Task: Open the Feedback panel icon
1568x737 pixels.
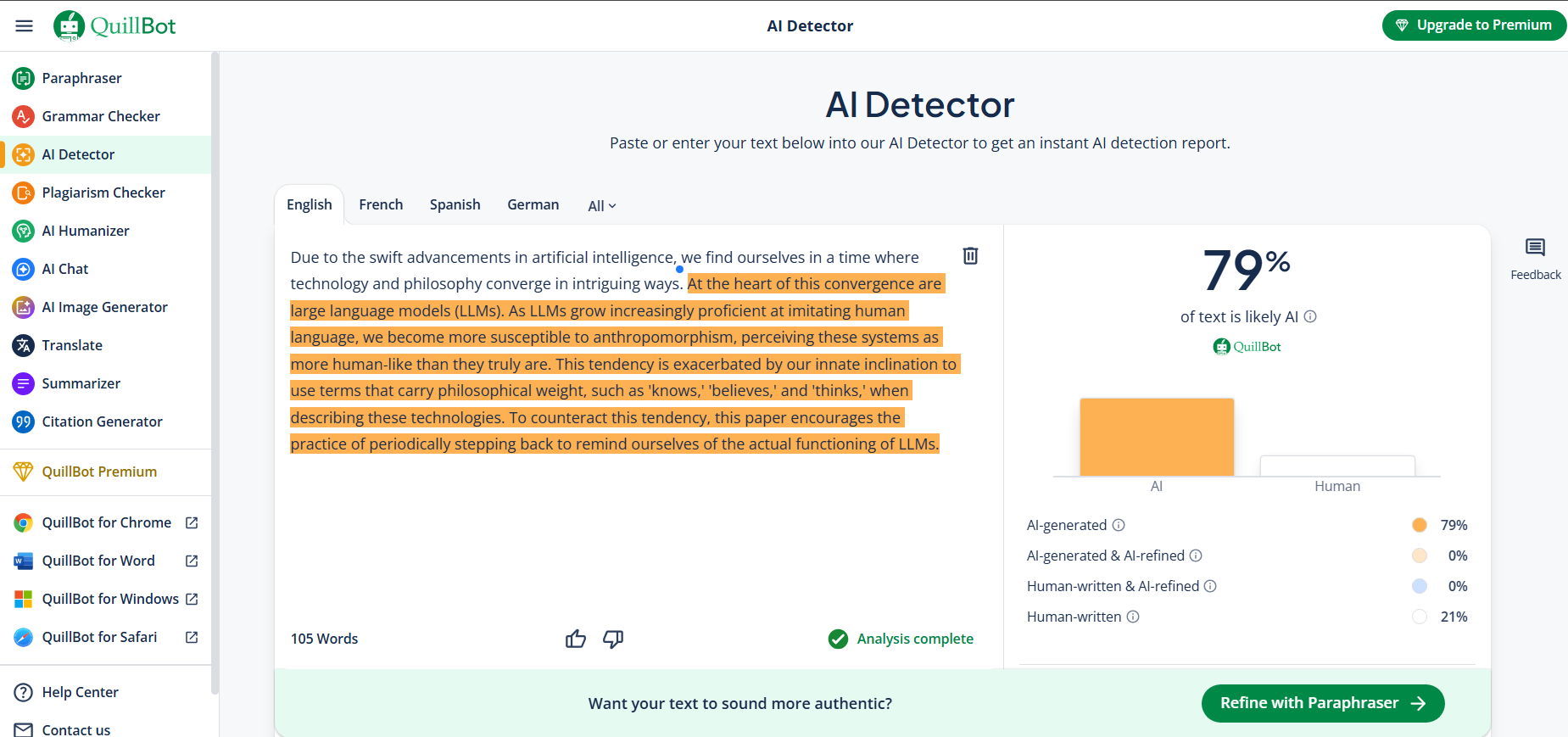Action: pos(1535,248)
